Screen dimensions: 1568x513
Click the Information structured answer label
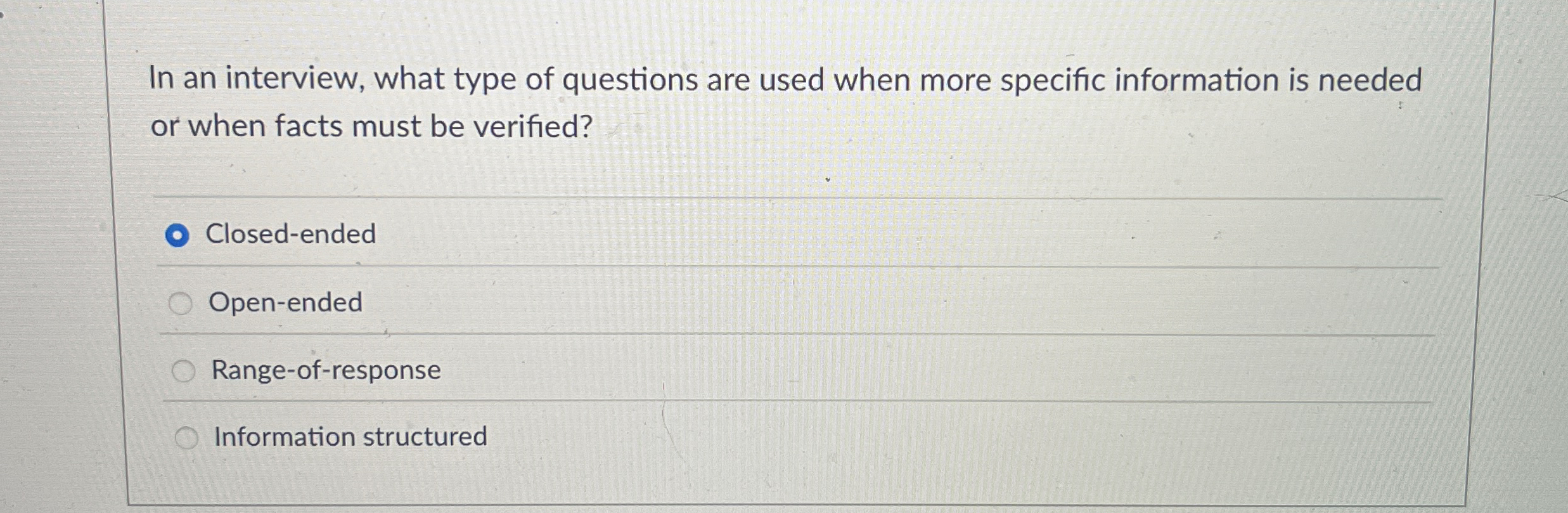tap(349, 438)
